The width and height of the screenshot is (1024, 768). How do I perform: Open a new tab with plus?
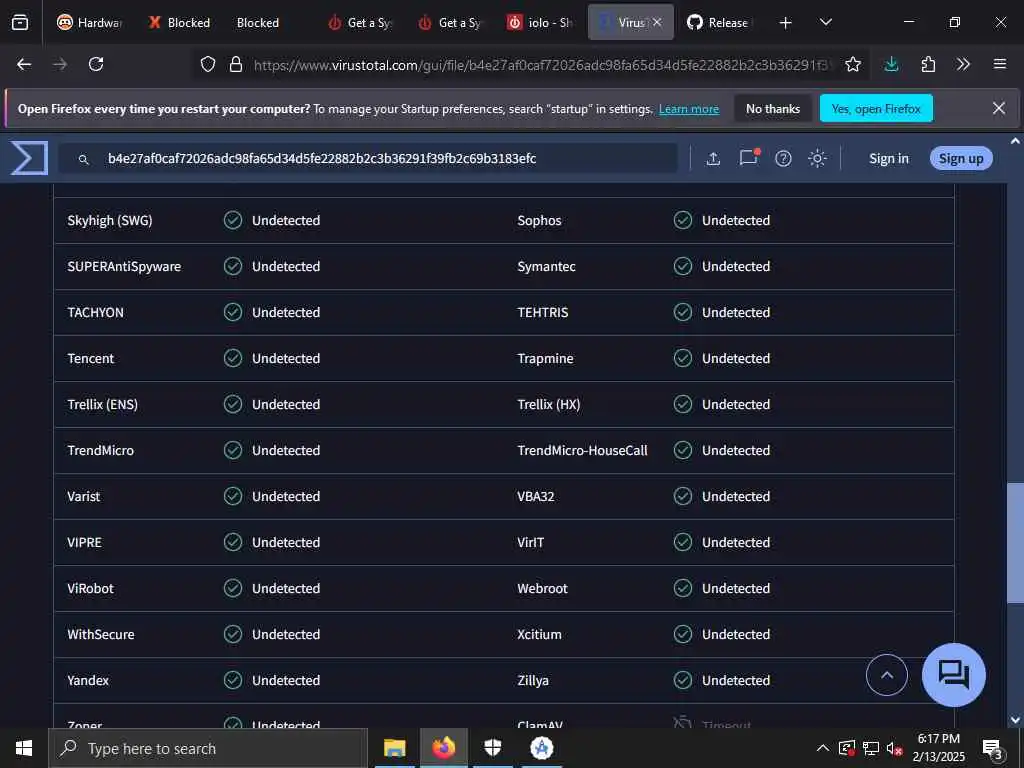786,23
